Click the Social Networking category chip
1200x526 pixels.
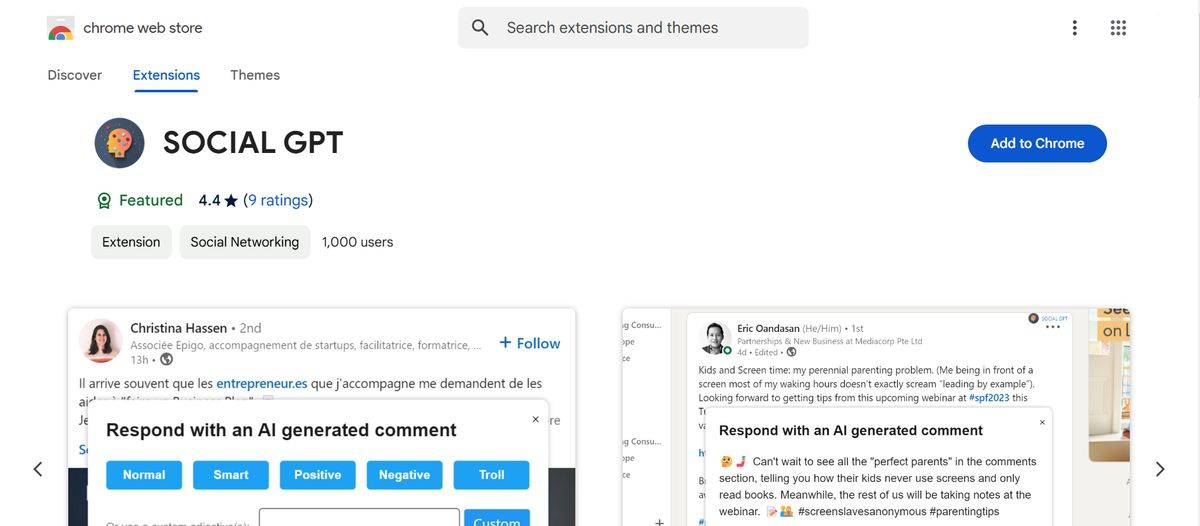tap(244, 242)
